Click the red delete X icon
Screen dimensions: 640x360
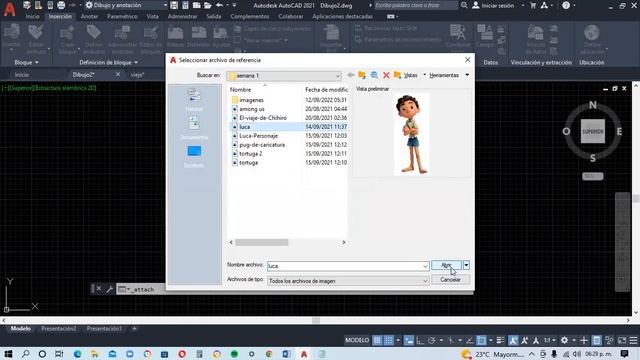tap(386, 75)
